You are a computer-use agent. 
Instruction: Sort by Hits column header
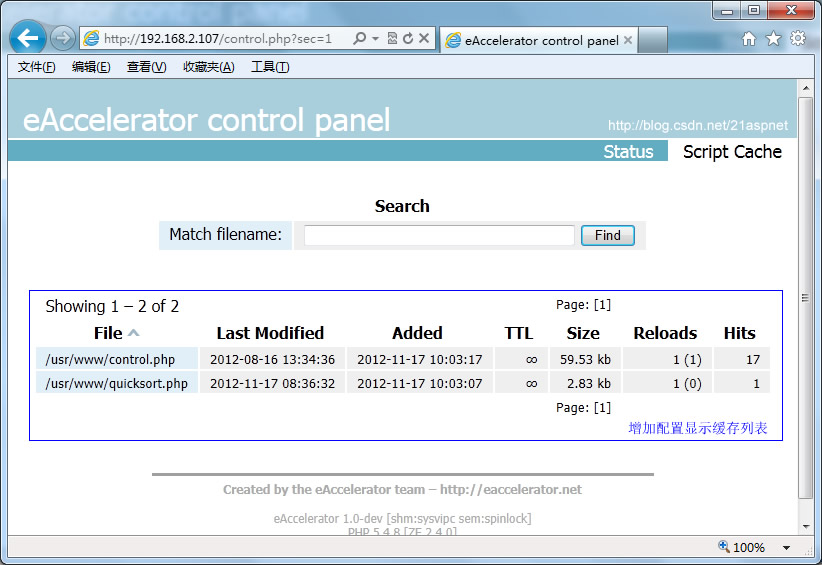point(740,333)
